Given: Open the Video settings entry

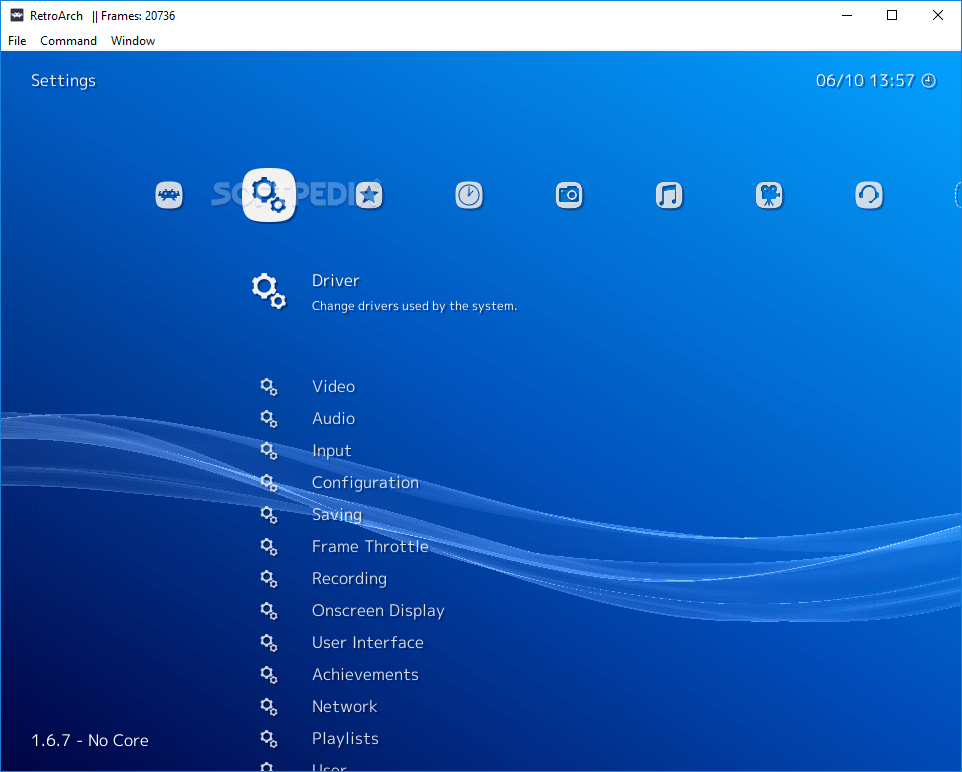Looking at the screenshot, I should point(333,387).
